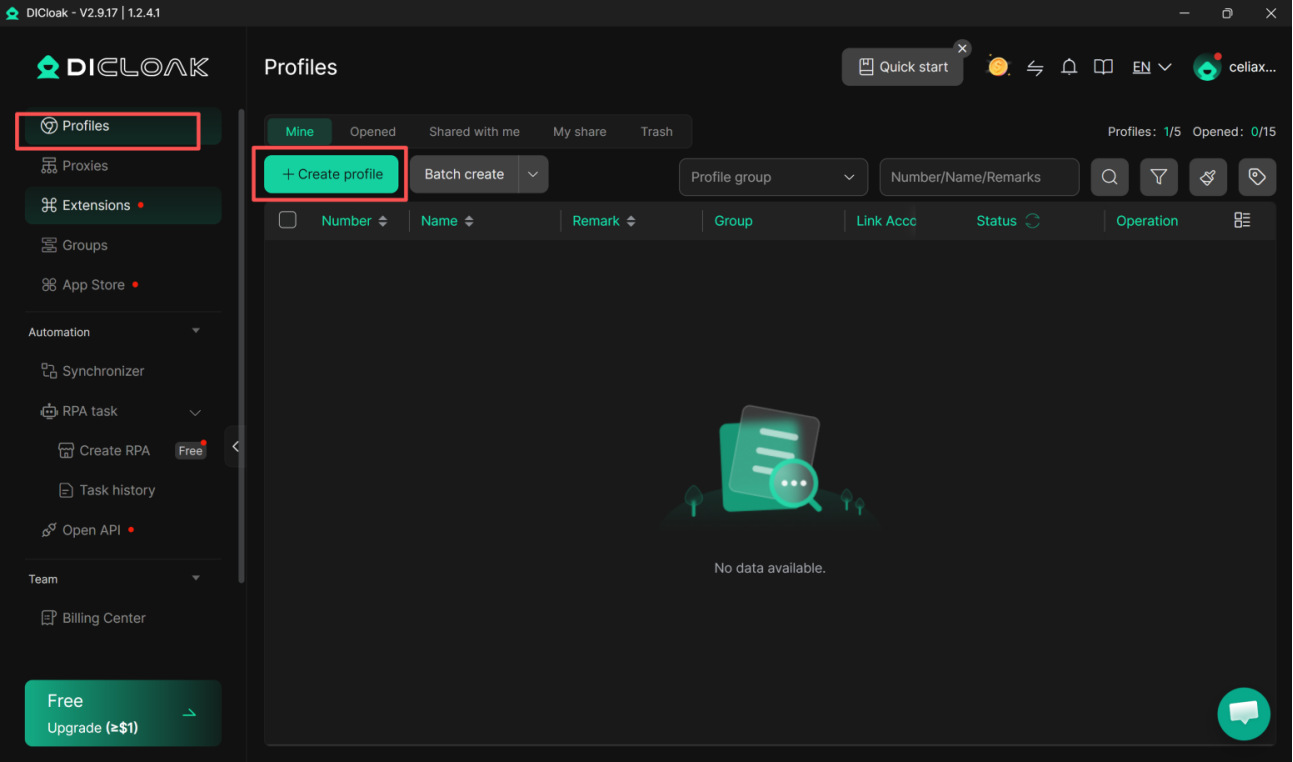1293x762 pixels.
Task: Click the search magnifier button
Action: tap(1110, 177)
